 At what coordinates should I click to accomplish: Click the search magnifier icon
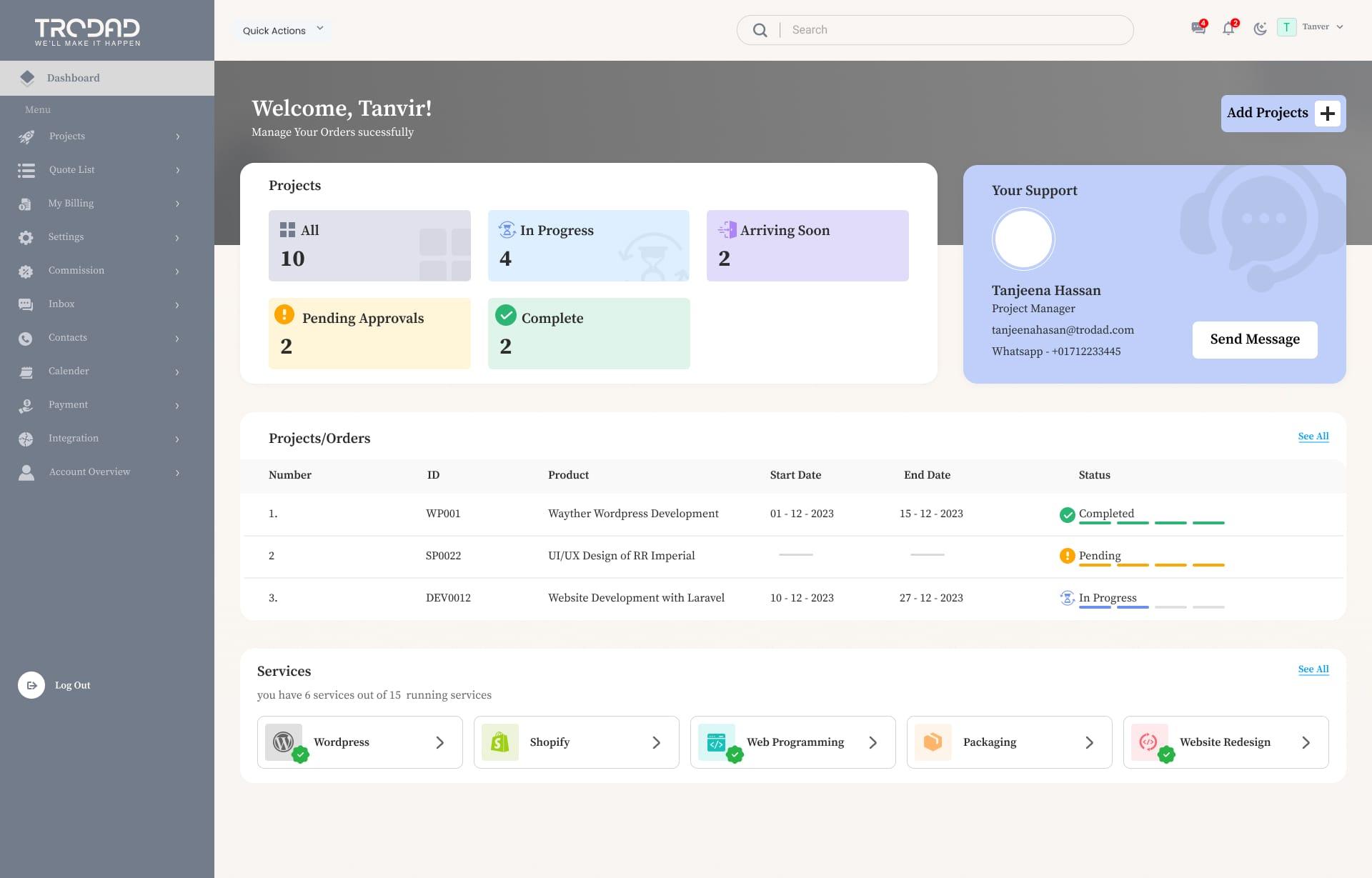760,30
